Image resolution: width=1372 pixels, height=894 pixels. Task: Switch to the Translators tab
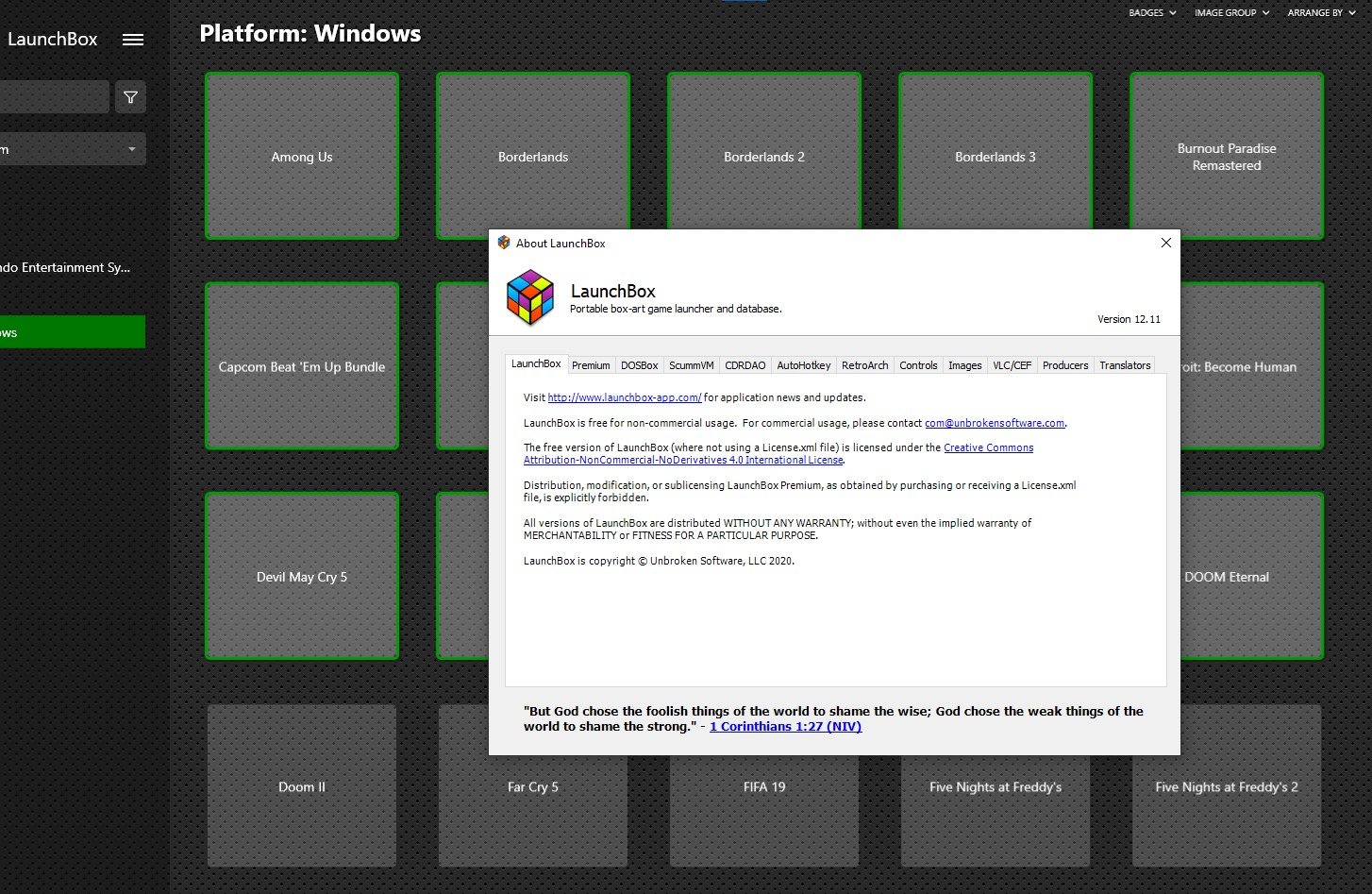(x=1125, y=365)
